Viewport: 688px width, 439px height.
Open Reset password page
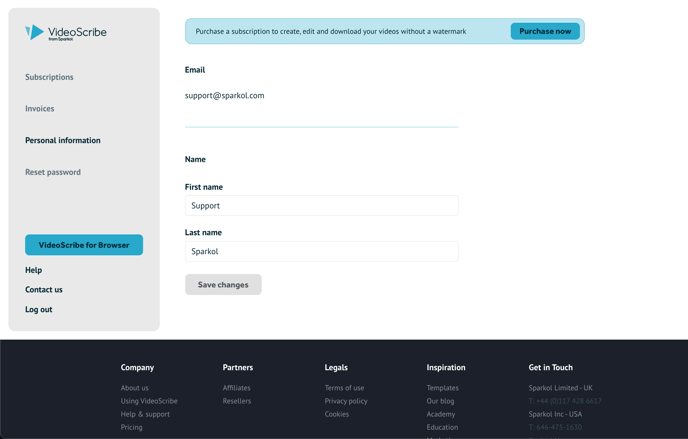pyautogui.click(x=53, y=172)
